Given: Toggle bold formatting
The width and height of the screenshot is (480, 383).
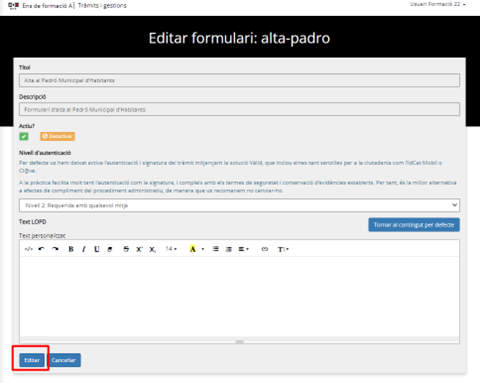Looking at the screenshot, I should (x=71, y=249).
